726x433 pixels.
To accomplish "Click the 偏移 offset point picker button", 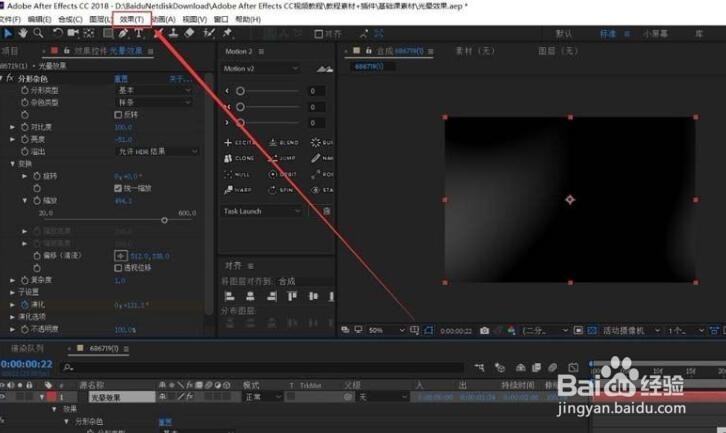I will (120, 256).
